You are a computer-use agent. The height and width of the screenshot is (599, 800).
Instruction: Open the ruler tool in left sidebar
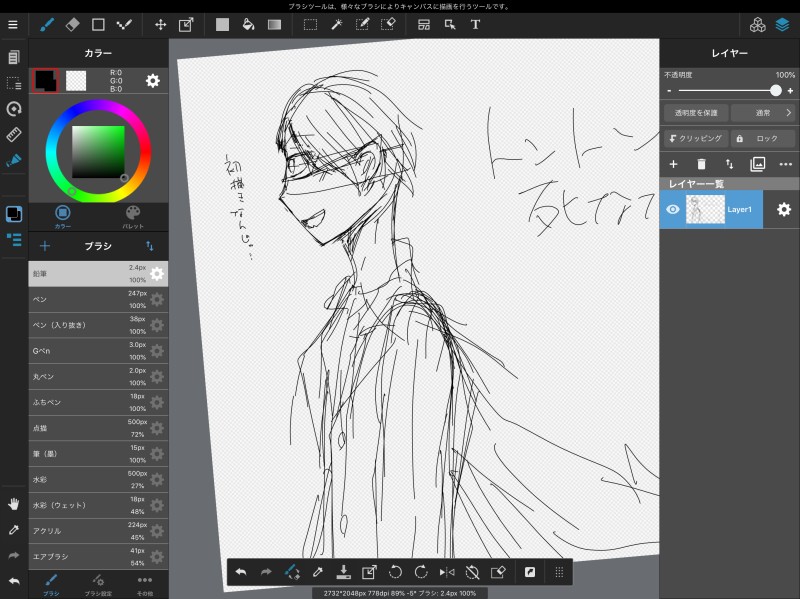coord(14,134)
